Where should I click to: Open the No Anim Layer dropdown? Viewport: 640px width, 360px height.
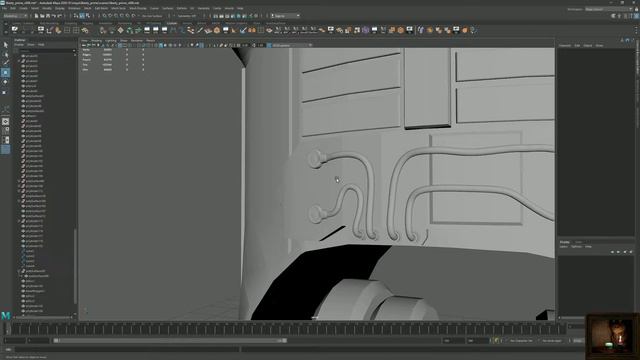(x=553, y=340)
